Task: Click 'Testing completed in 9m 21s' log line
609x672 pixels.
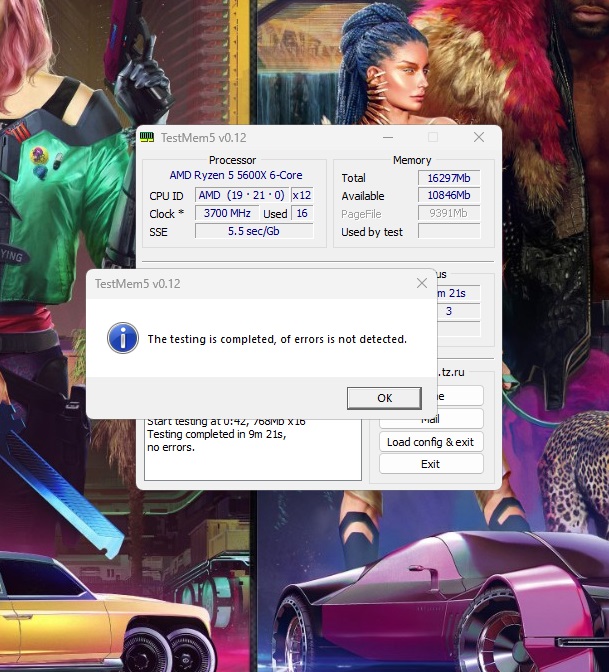Action: 216,434
